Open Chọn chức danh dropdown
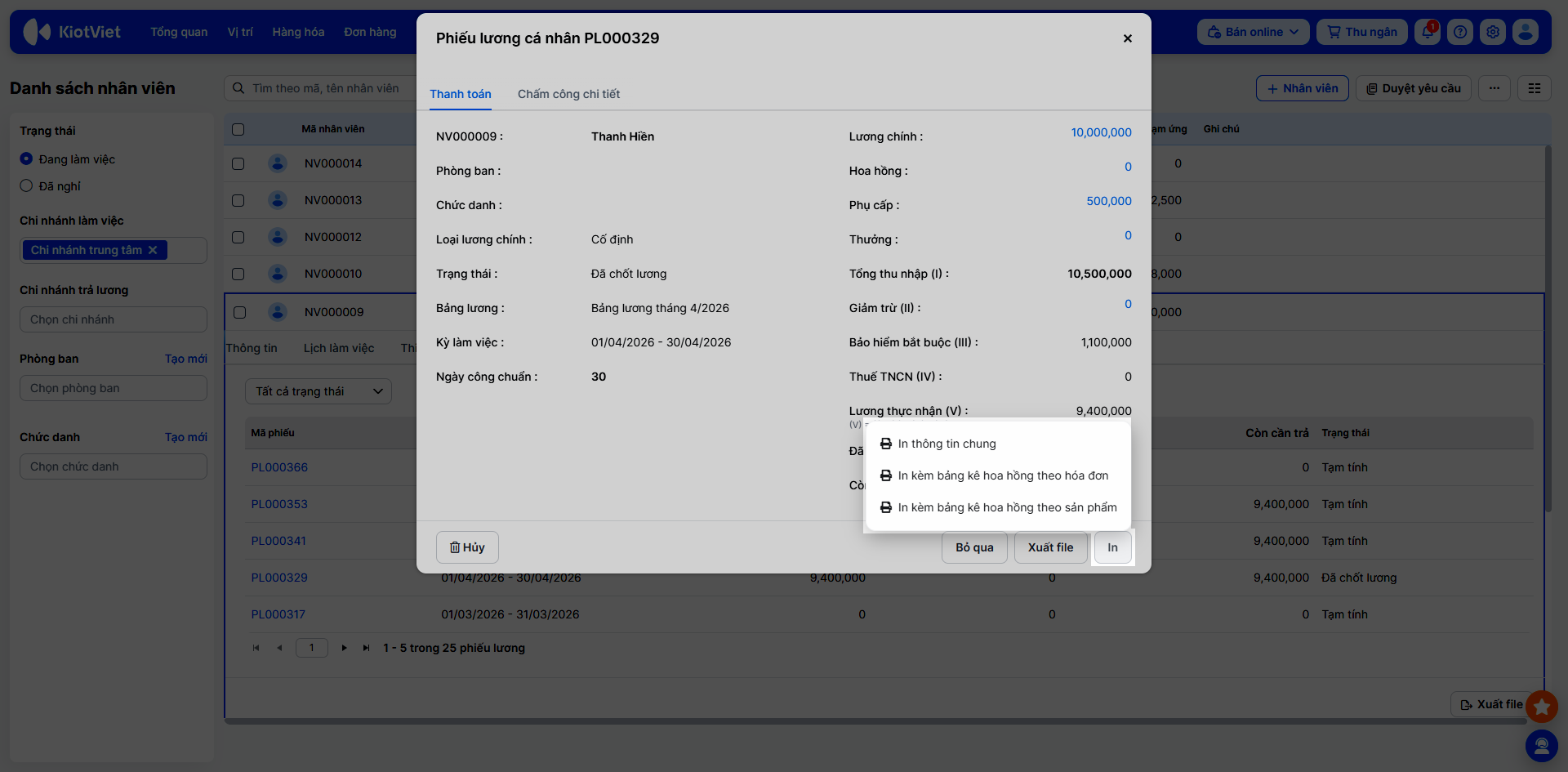 coord(114,466)
